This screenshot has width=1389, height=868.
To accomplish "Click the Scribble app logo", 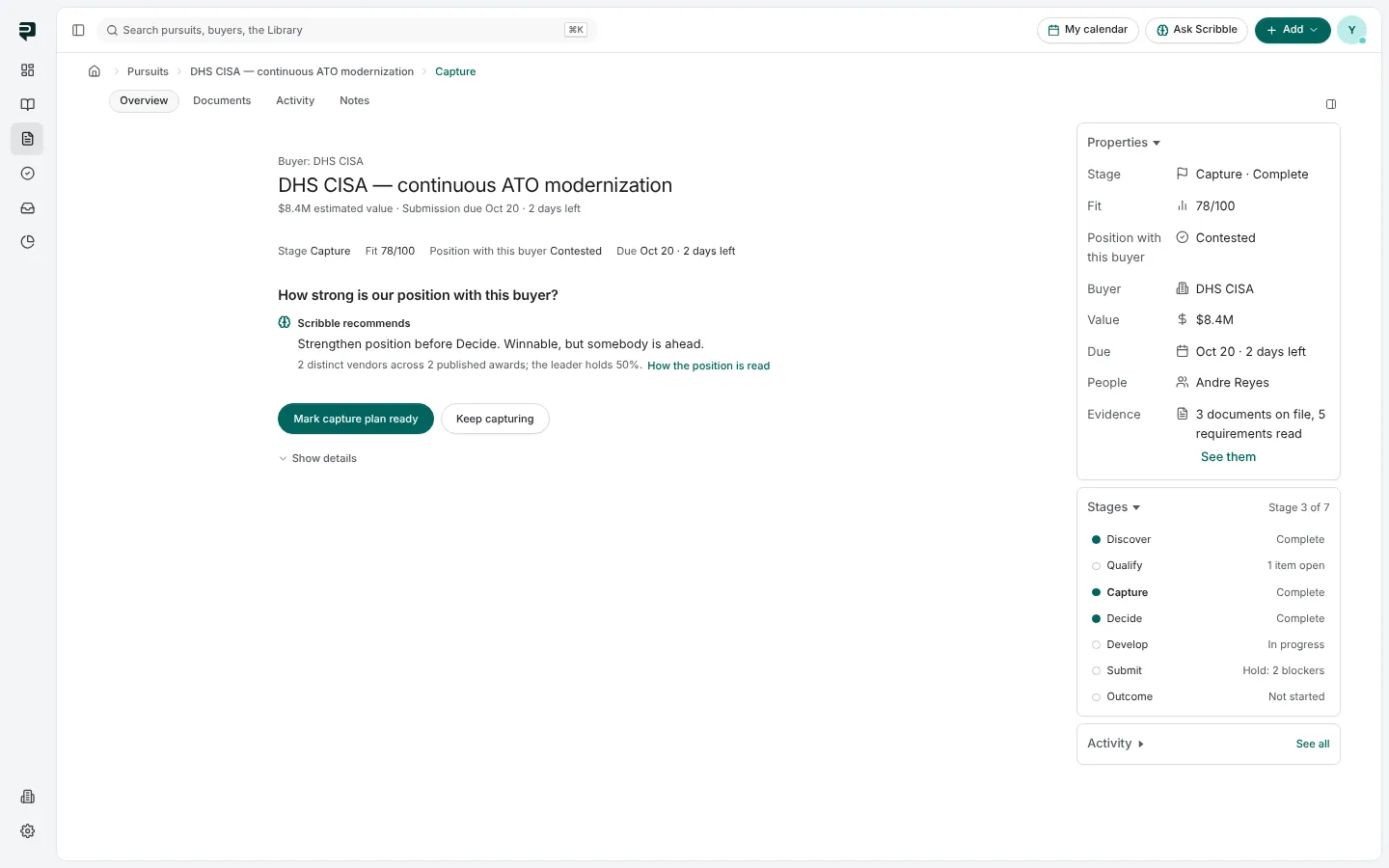I will click(x=27, y=31).
